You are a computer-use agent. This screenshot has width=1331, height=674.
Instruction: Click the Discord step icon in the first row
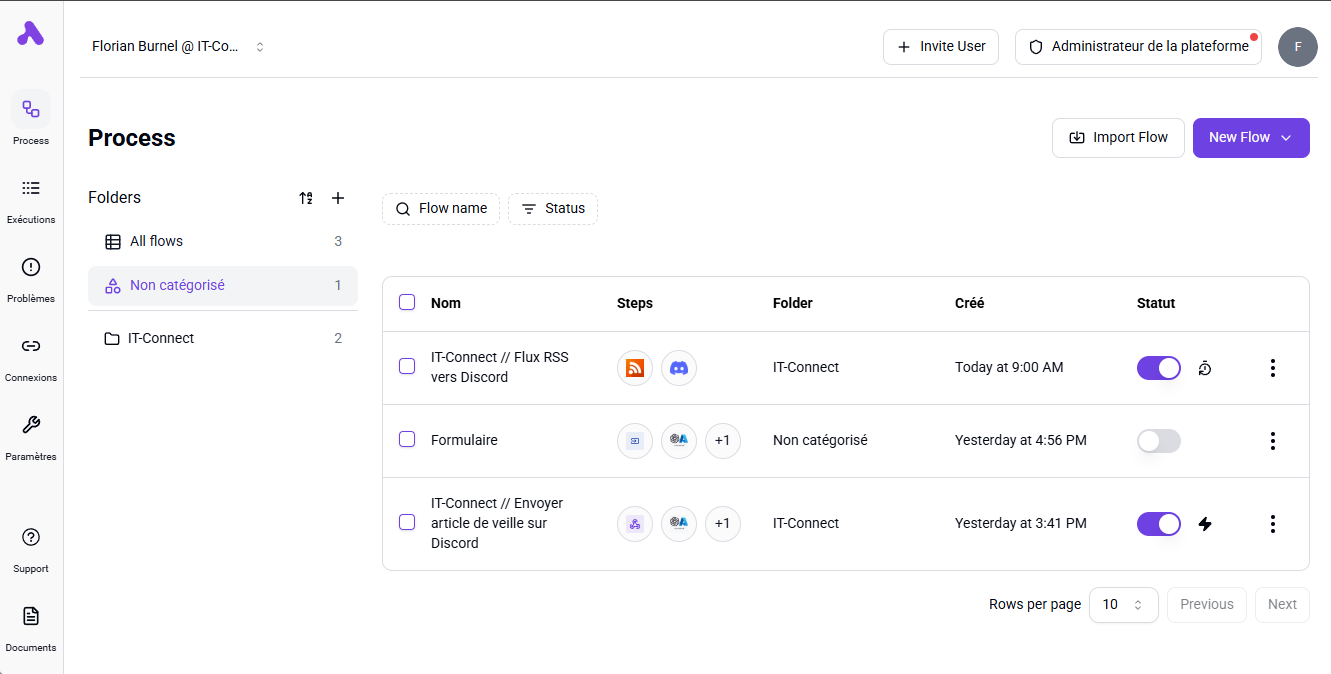click(679, 367)
